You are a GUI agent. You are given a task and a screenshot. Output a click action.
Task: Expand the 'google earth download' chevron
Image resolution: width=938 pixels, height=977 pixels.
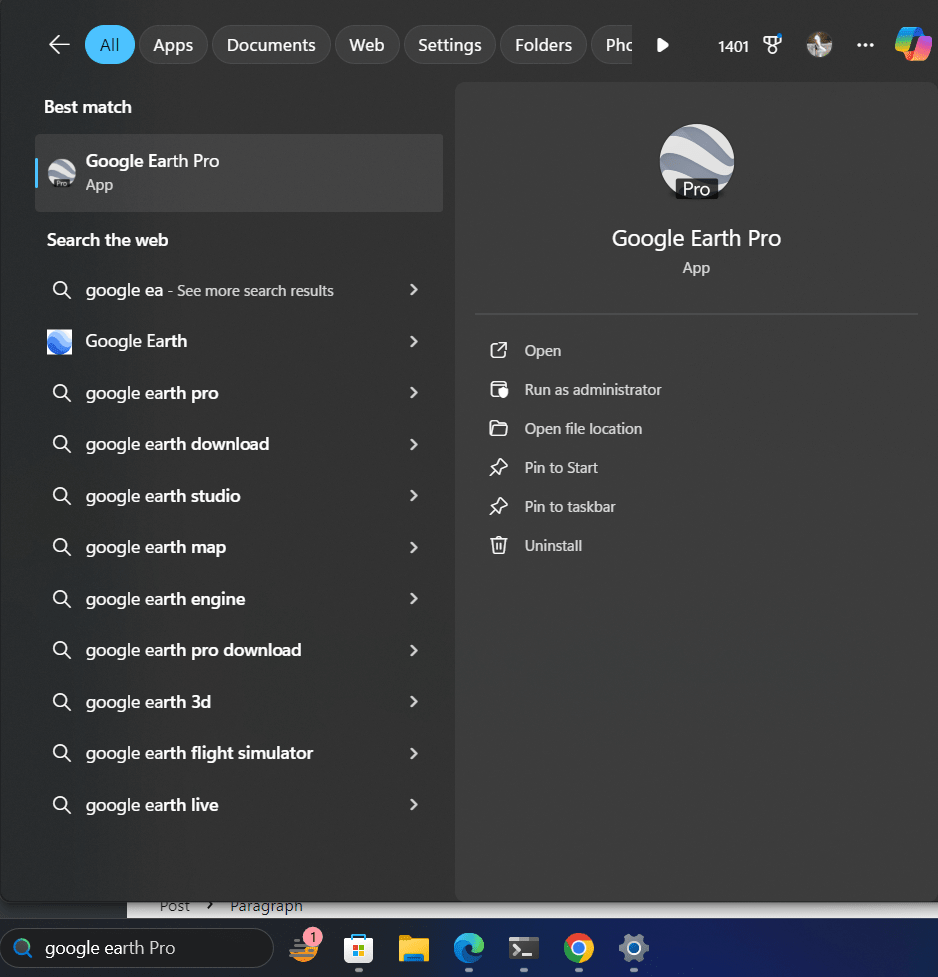pos(414,444)
